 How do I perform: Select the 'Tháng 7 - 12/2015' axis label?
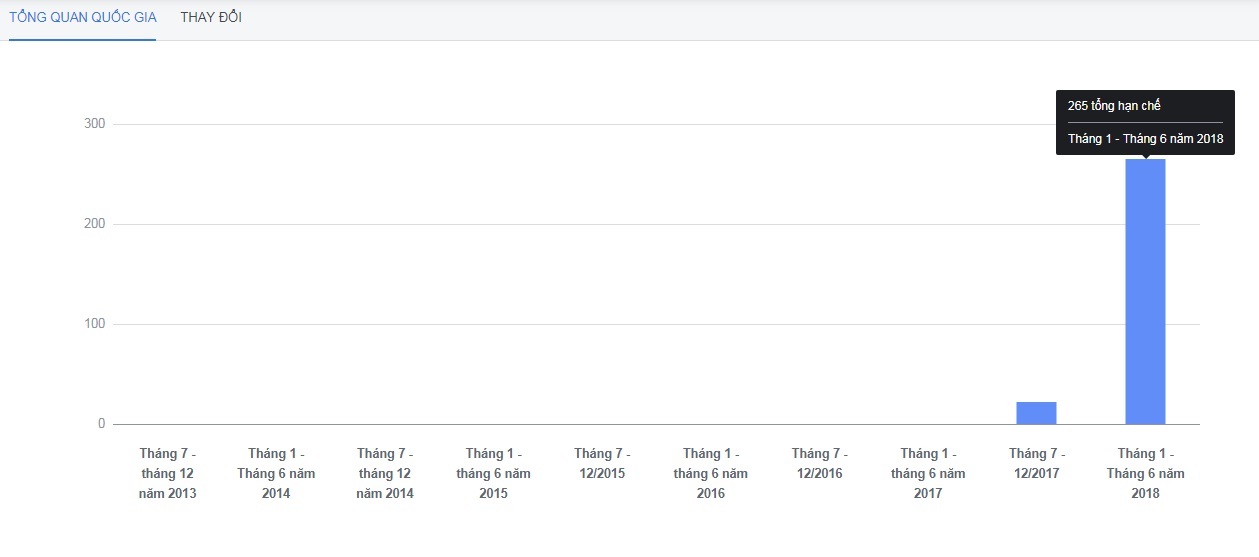click(x=602, y=464)
